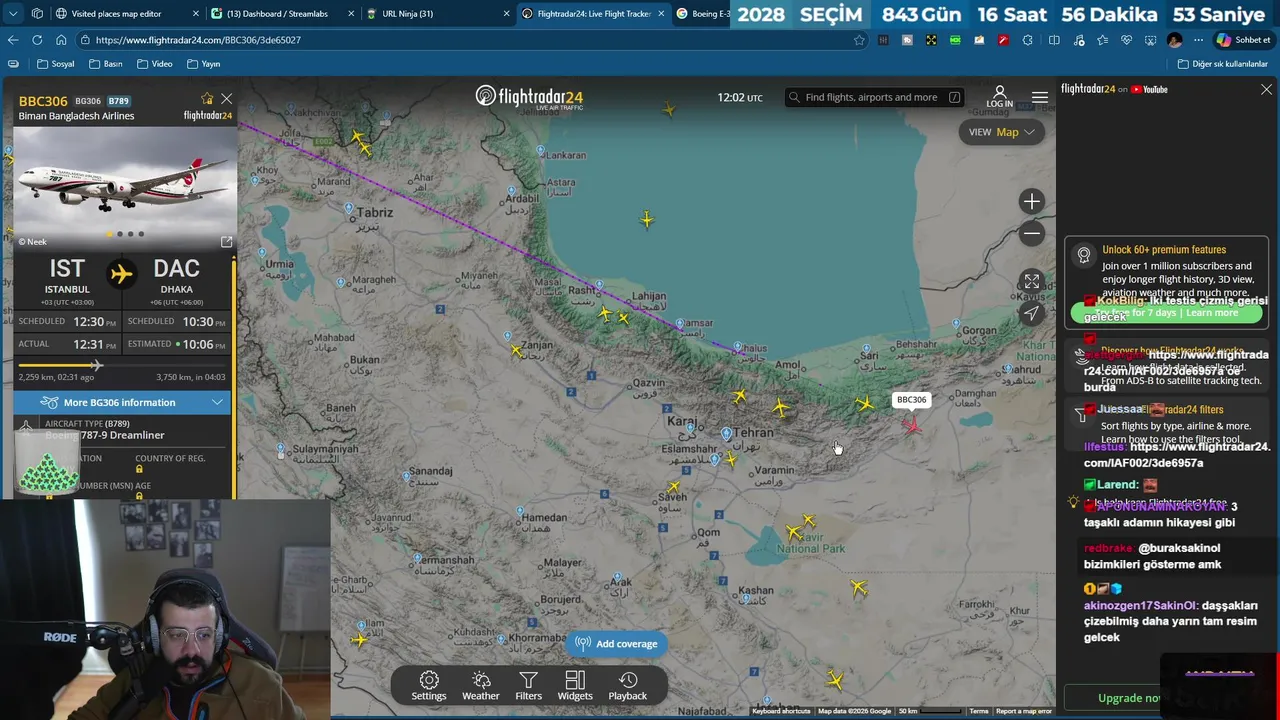Image resolution: width=1280 pixels, height=720 pixels.
Task: Click the BBC306 map label
Action: click(912, 400)
